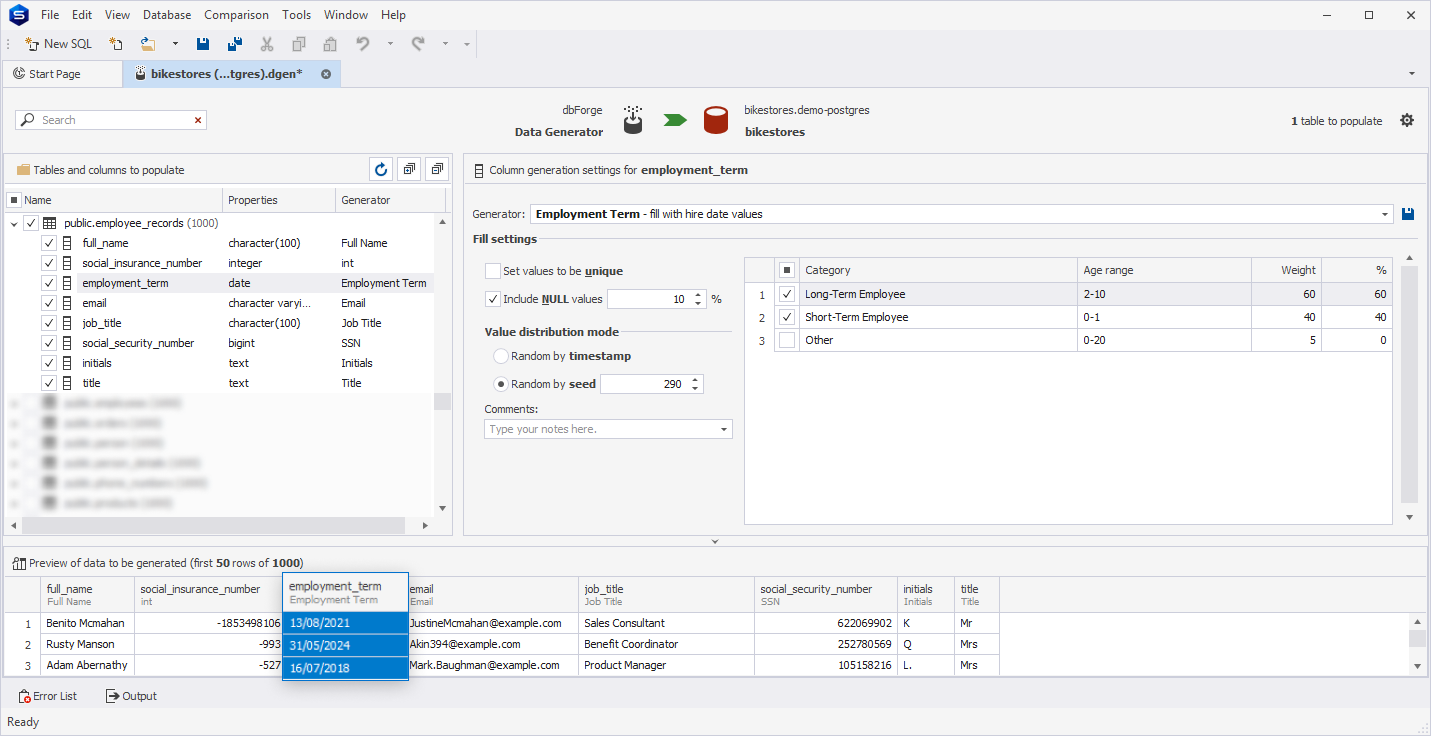
Task: Click the New SQL toolbar button
Action: pyautogui.click(x=58, y=44)
